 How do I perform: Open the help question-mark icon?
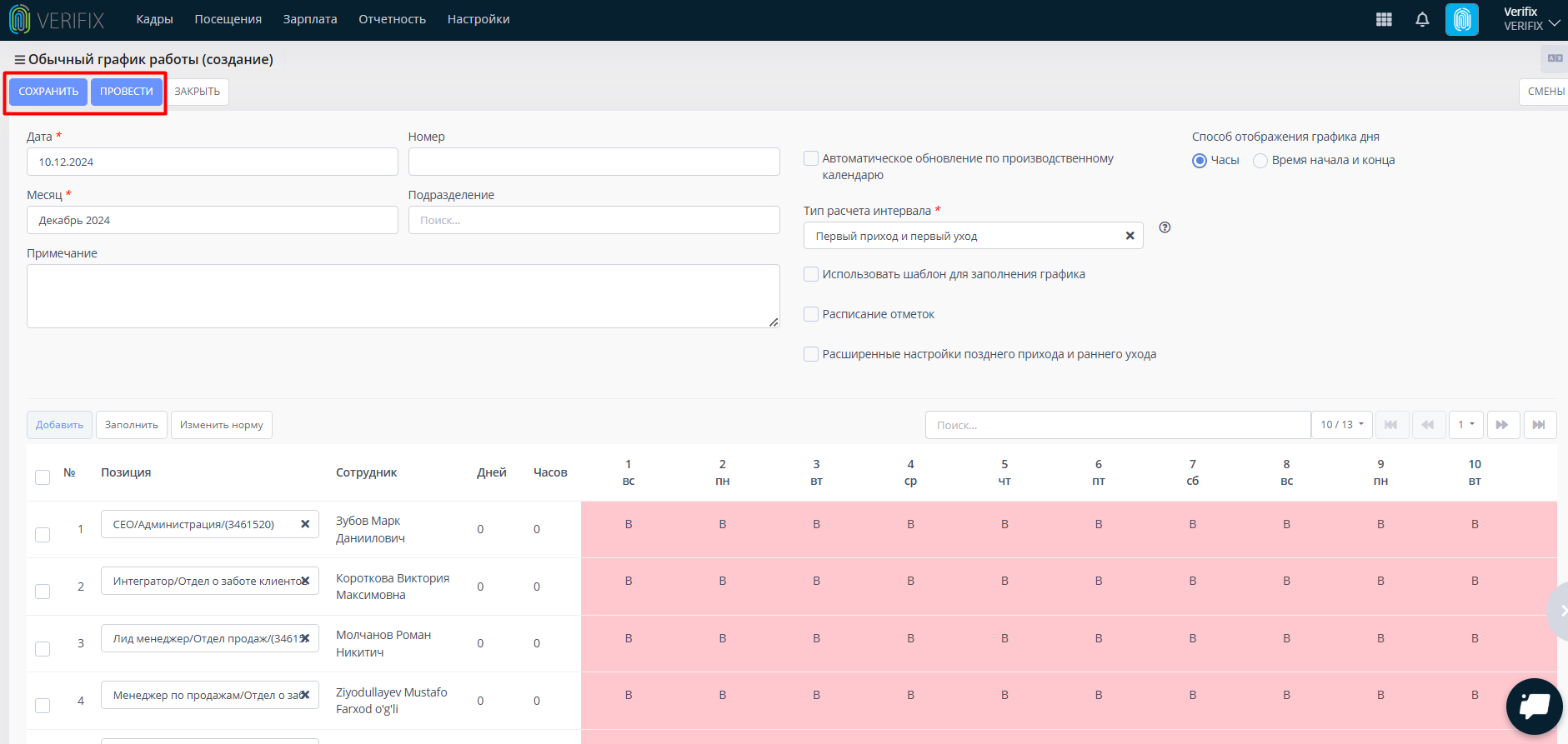1165,227
